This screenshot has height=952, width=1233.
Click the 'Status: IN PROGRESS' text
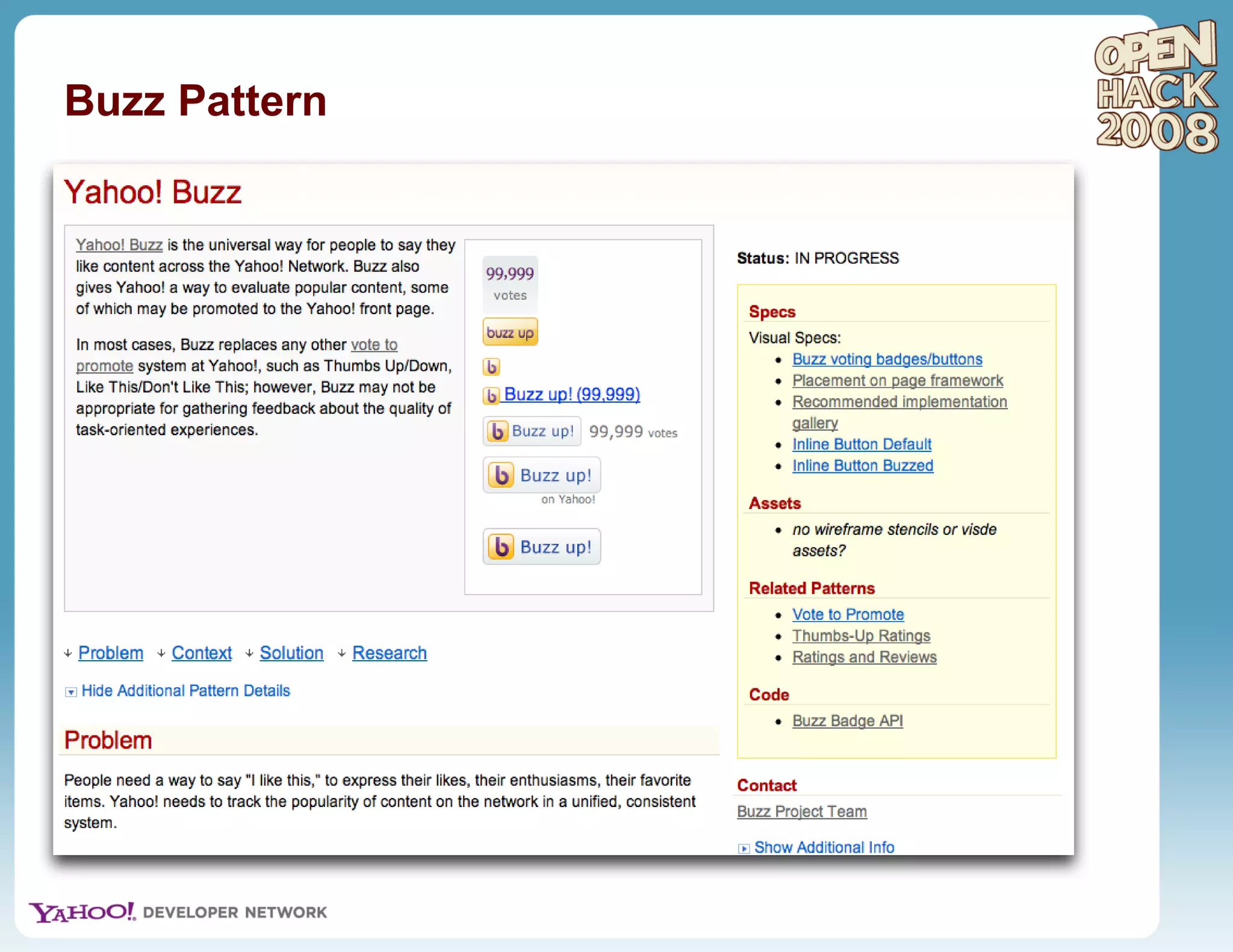pos(818,258)
